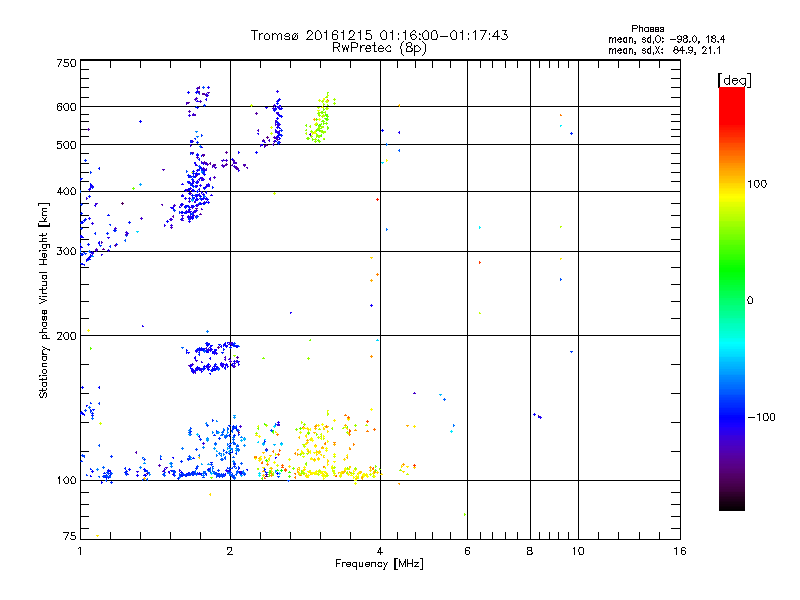Click the x-axis '1' tick label
The width and height of the screenshot is (800, 600).
pos(80,551)
